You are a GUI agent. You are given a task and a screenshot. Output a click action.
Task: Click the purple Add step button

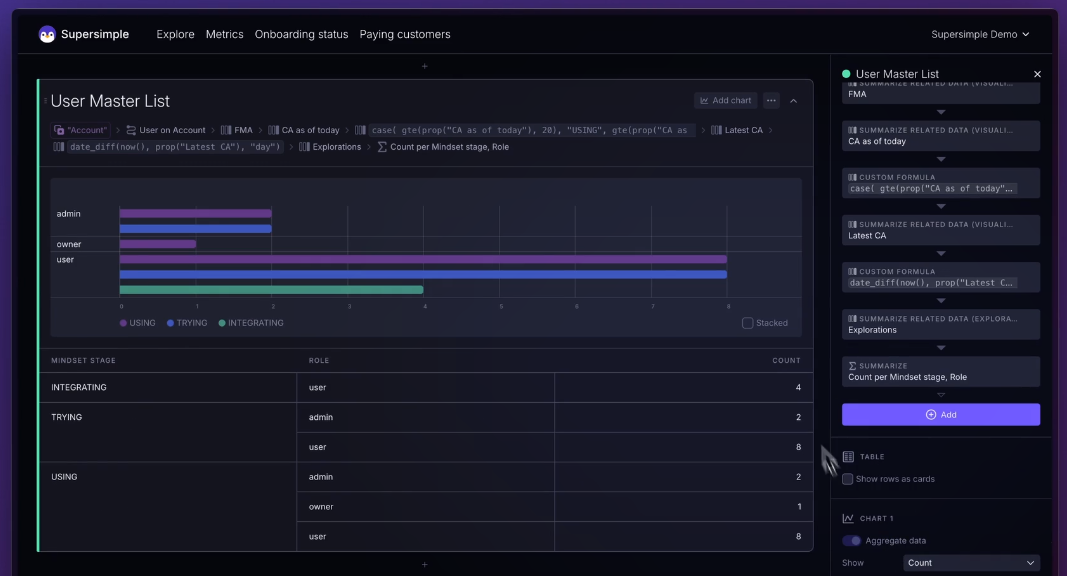[940, 415]
